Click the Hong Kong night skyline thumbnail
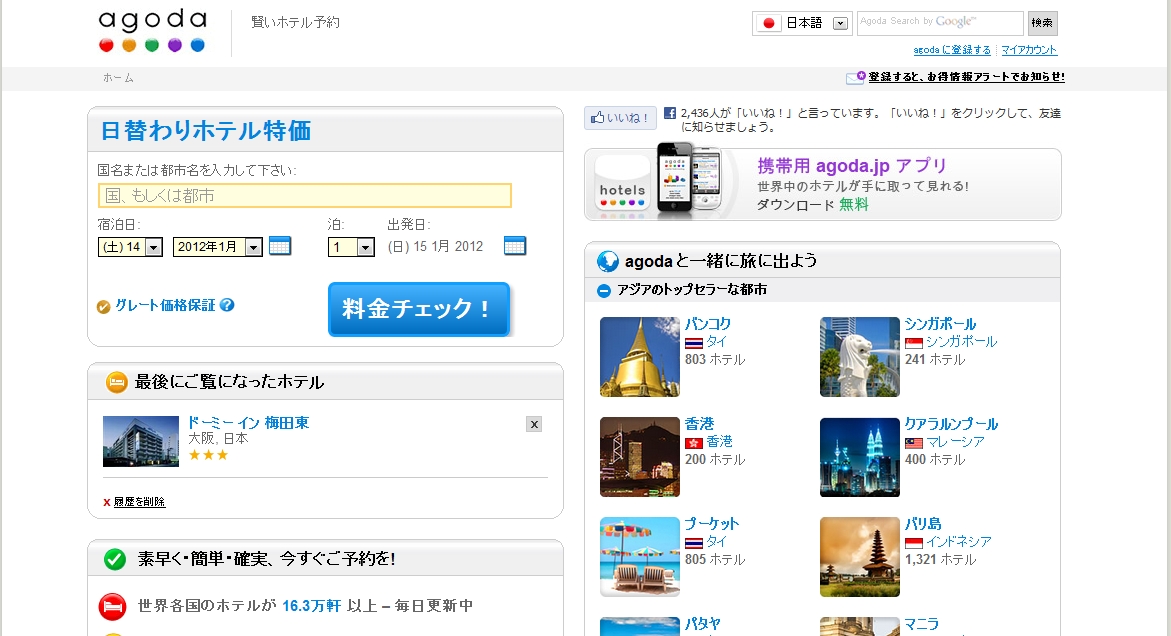 tap(640, 457)
